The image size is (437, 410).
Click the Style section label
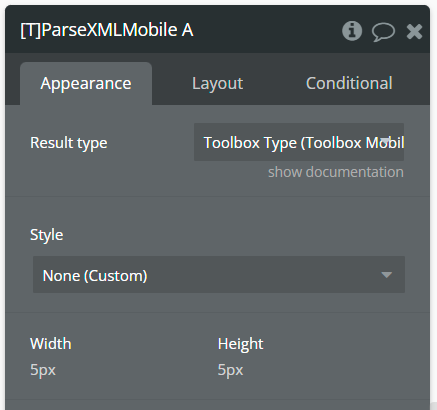tap(47, 235)
